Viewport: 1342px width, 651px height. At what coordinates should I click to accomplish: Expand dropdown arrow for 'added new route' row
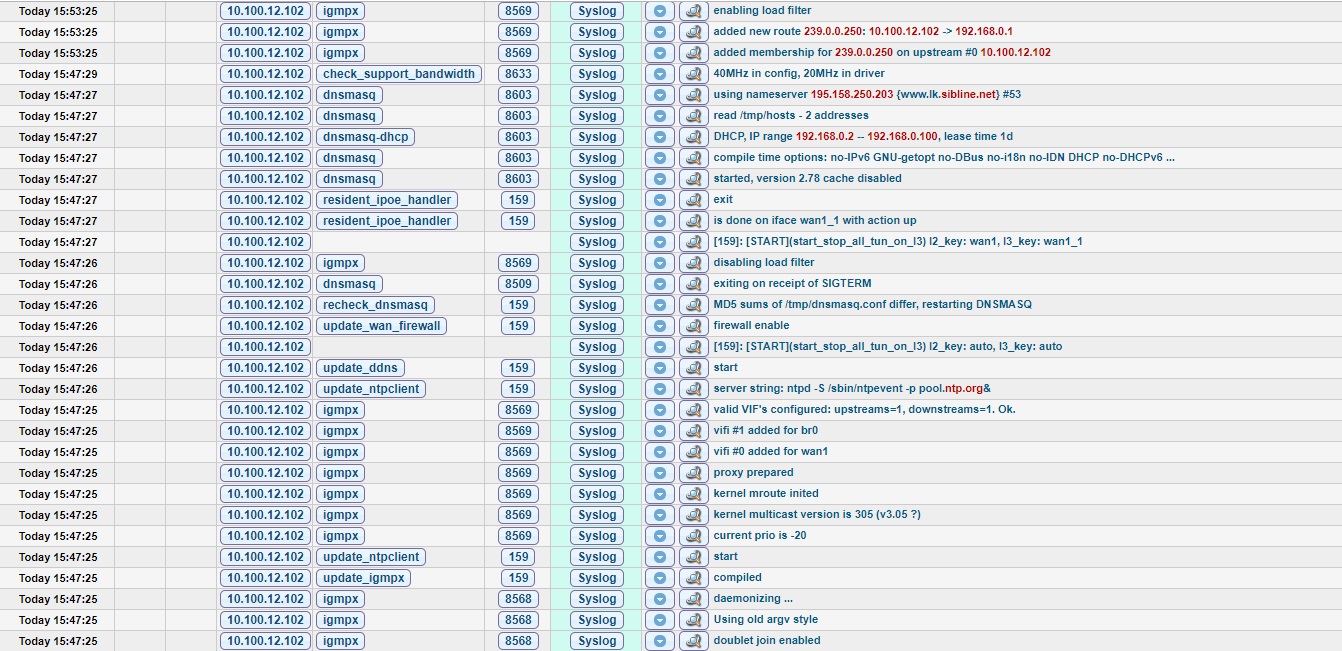coord(660,32)
